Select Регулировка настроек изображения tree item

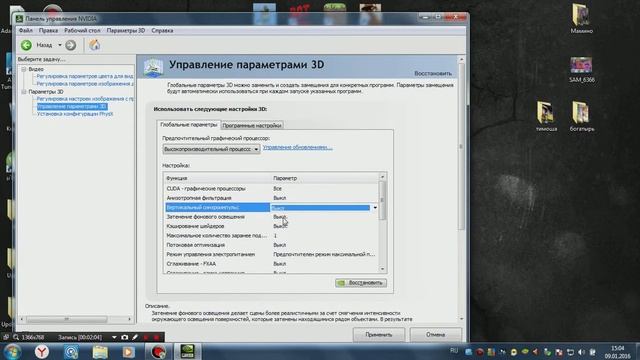pyautogui.click(x=85, y=99)
